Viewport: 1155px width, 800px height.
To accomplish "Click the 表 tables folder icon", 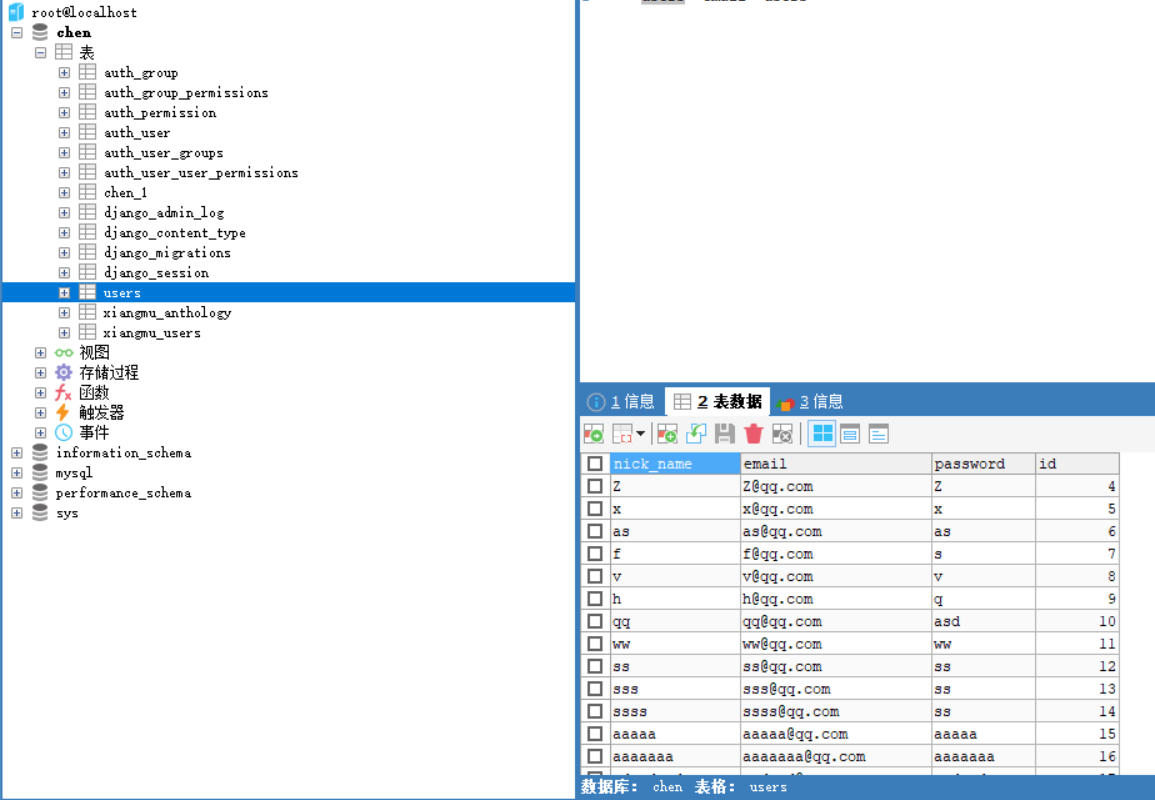I will coord(64,52).
